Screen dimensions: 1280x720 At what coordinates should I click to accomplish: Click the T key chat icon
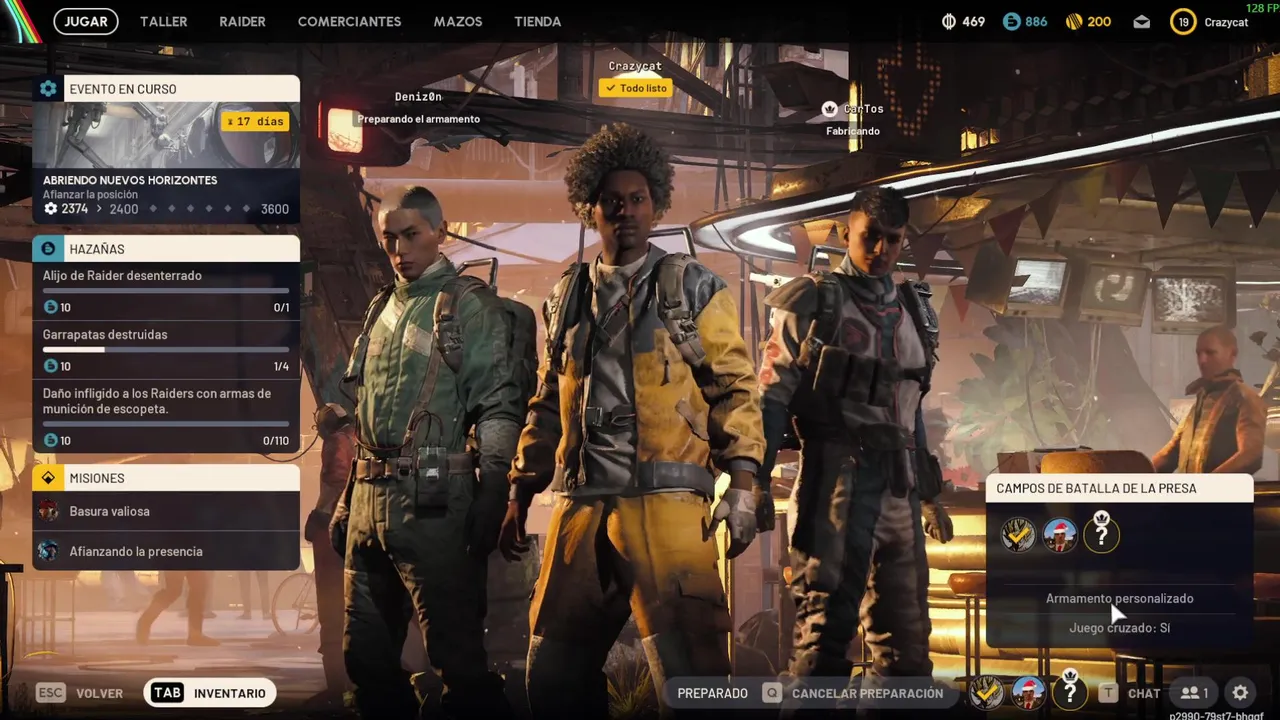(1108, 693)
